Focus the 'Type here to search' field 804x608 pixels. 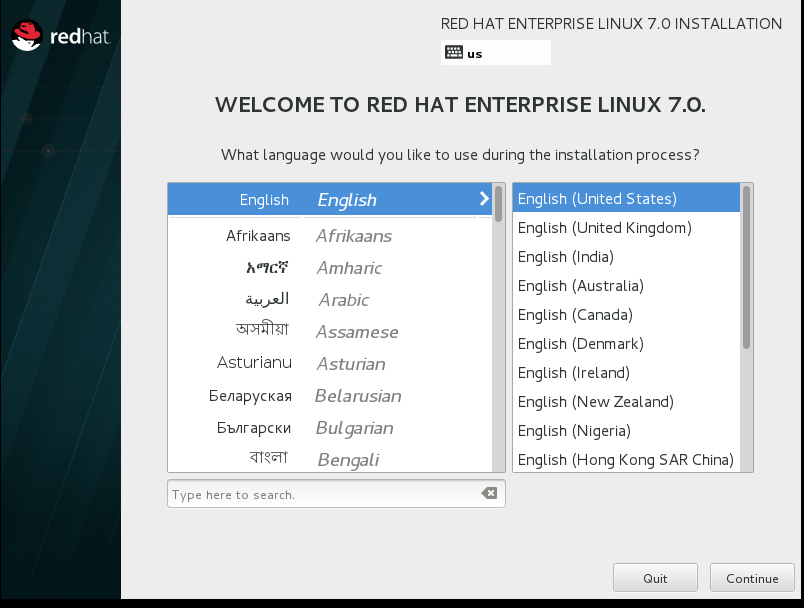click(320, 494)
